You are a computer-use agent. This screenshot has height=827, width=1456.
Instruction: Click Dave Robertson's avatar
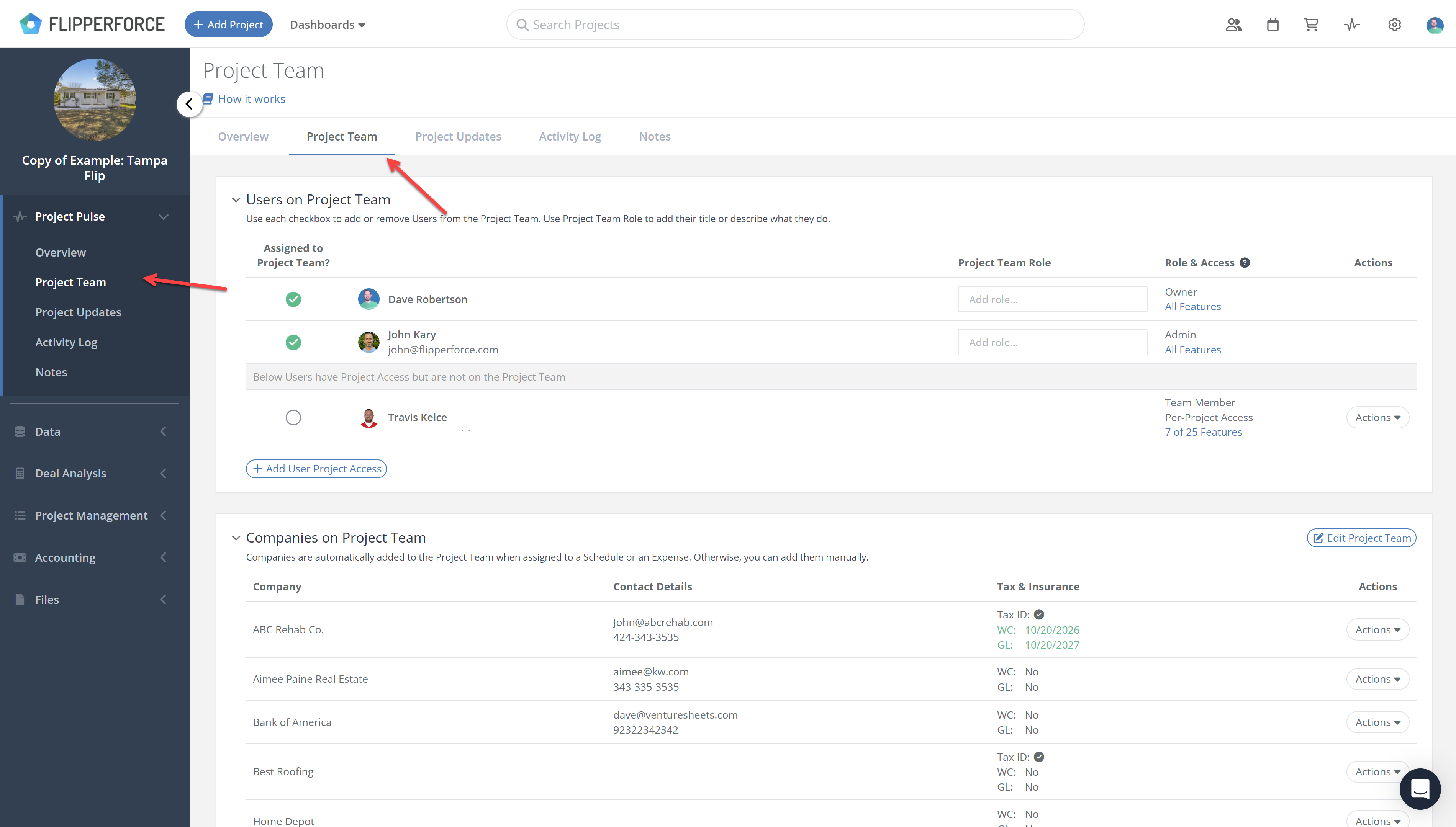tap(369, 299)
